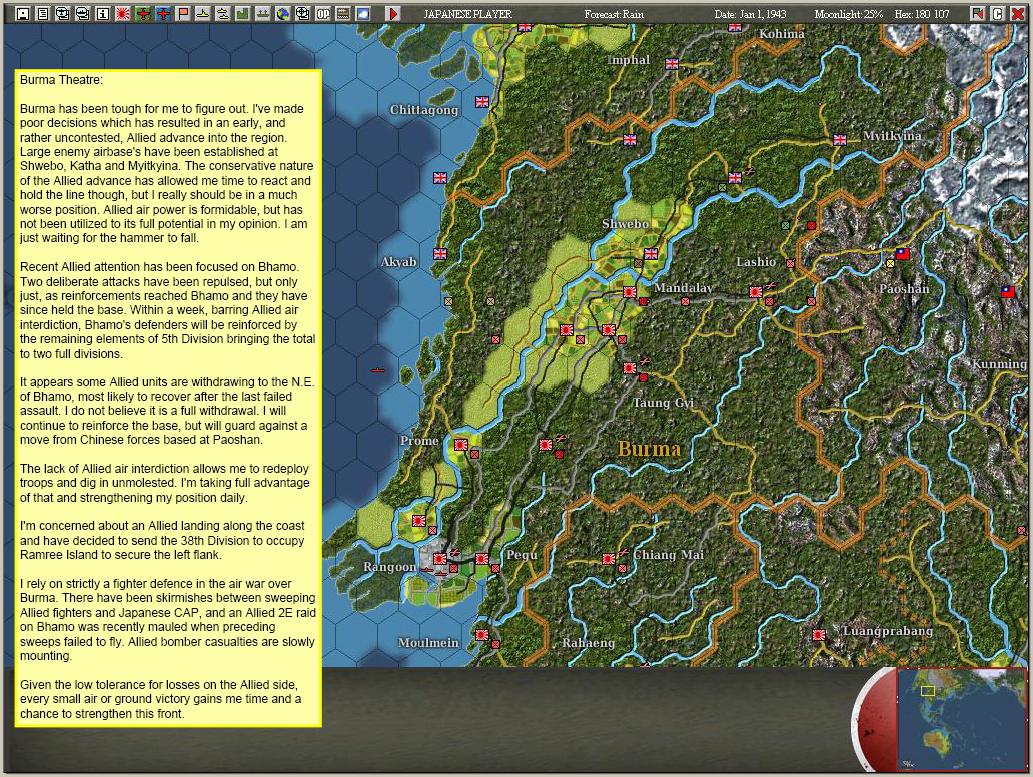Select the Japanese flag near Chiang Mai
The image size is (1033, 777).
(609, 559)
